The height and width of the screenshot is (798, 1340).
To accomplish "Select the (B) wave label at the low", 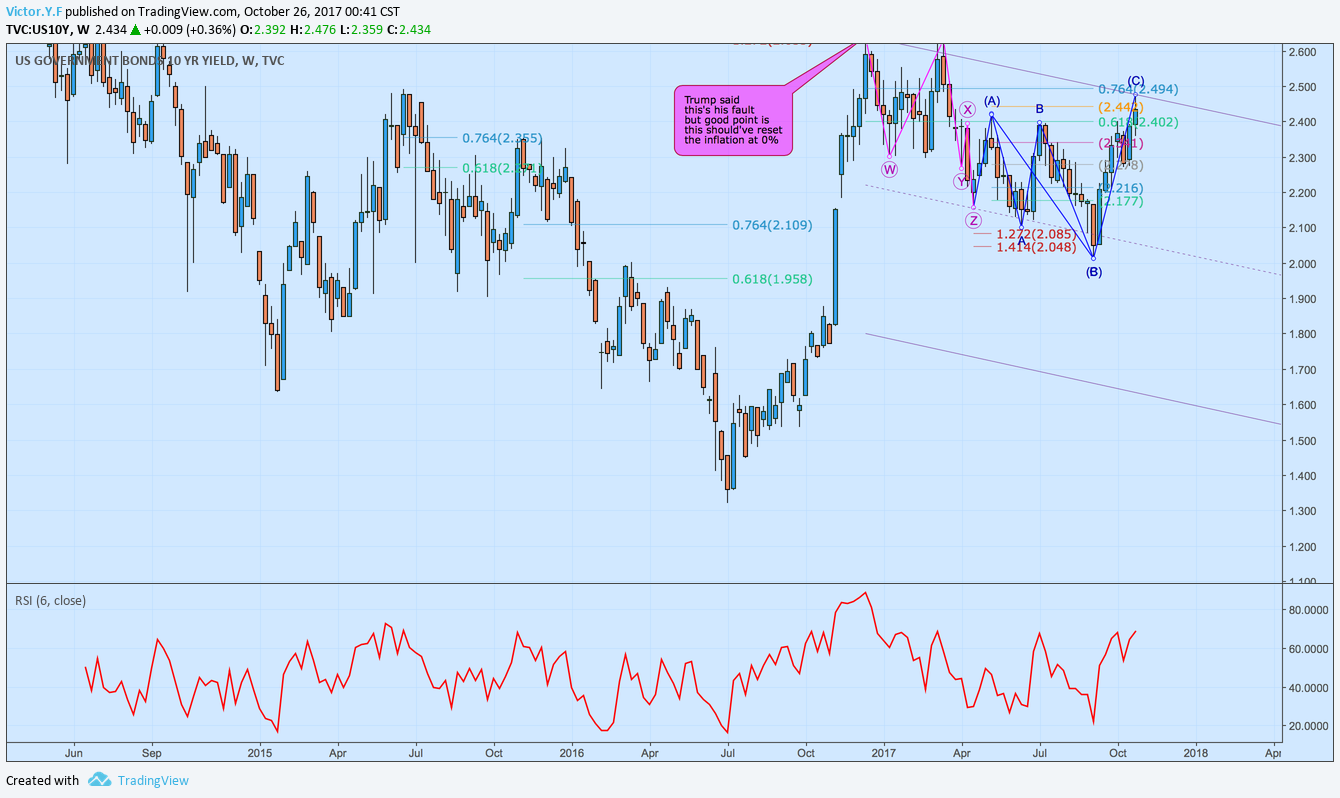I will (1094, 272).
